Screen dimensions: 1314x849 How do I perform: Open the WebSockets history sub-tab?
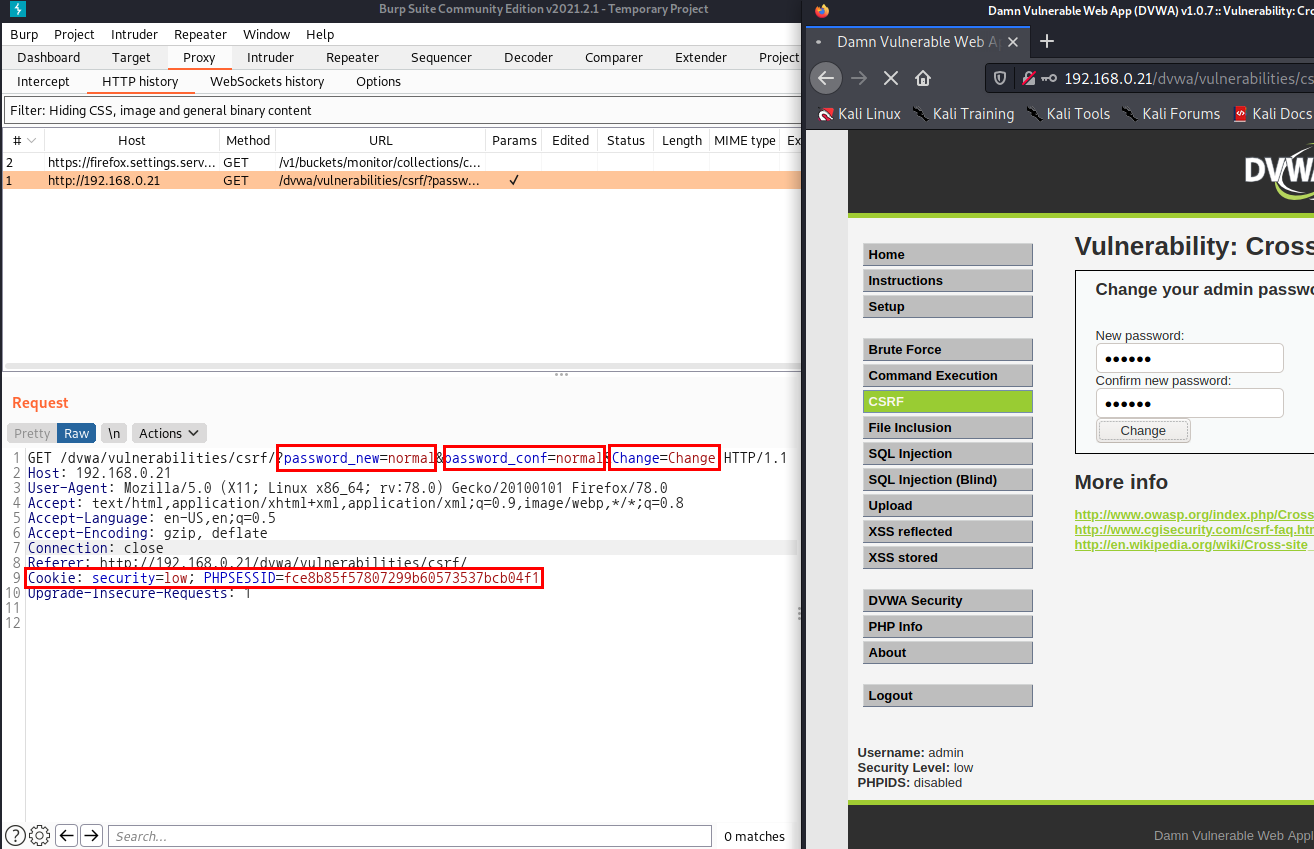tap(267, 81)
